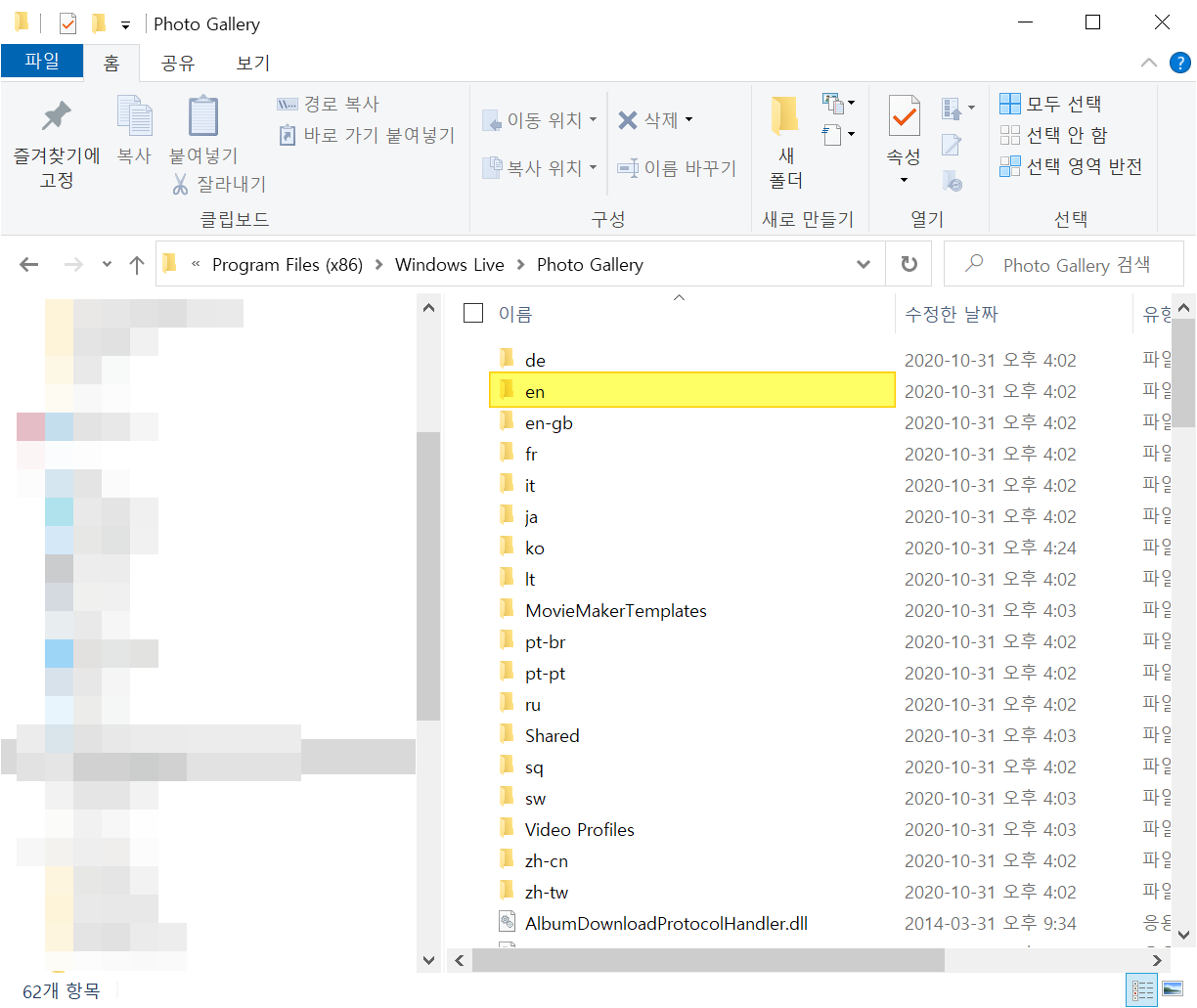Image resolution: width=1197 pixels, height=1008 pixels.
Task: Expand the Properties (속성) dropdown arrow
Action: pyautogui.click(x=904, y=180)
